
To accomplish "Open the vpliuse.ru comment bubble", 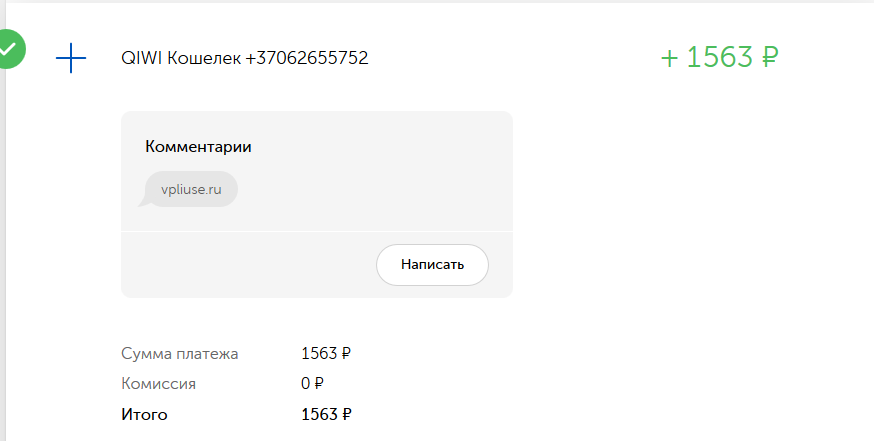I will [191, 189].
